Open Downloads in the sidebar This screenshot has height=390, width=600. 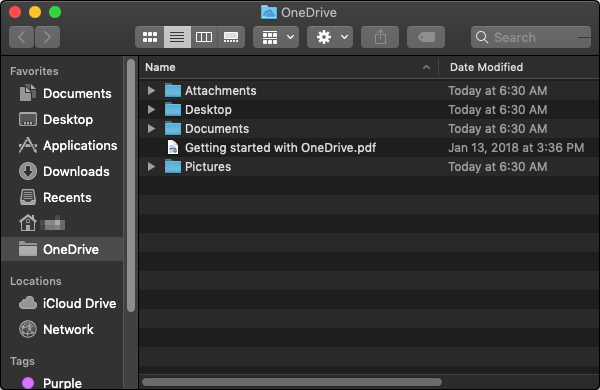[62, 171]
